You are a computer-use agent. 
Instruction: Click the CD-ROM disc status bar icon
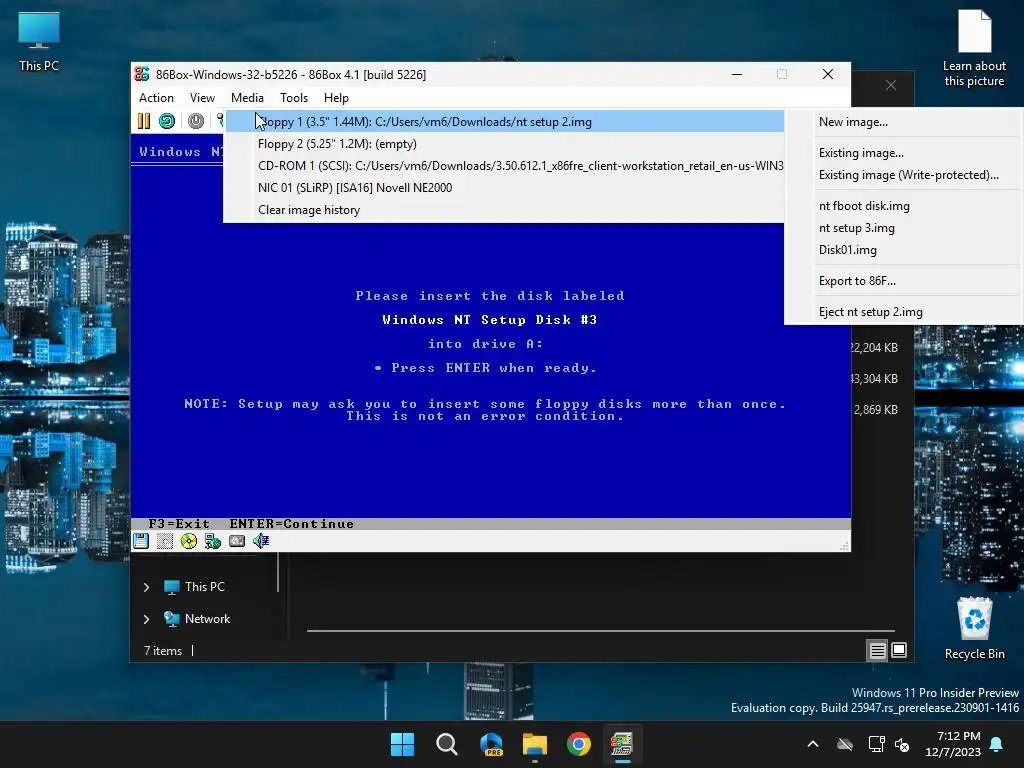(x=189, y=541)
